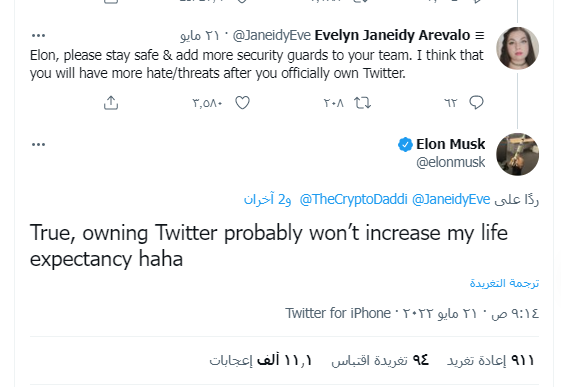Image resolution: width=561 pixels, height=387 pixels.
Task: Open the Twitter for iPhone source link
Action: coord(338,313)
